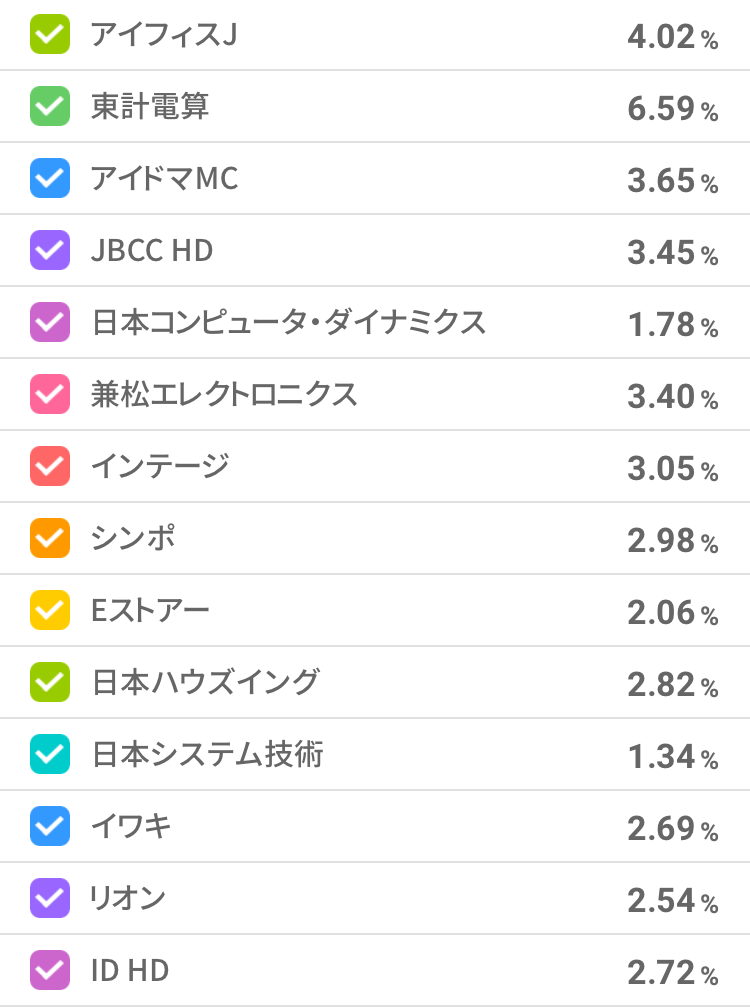Toggle the イワキ checkbox
750x1008 pixels.
click(x=50, y=827)
